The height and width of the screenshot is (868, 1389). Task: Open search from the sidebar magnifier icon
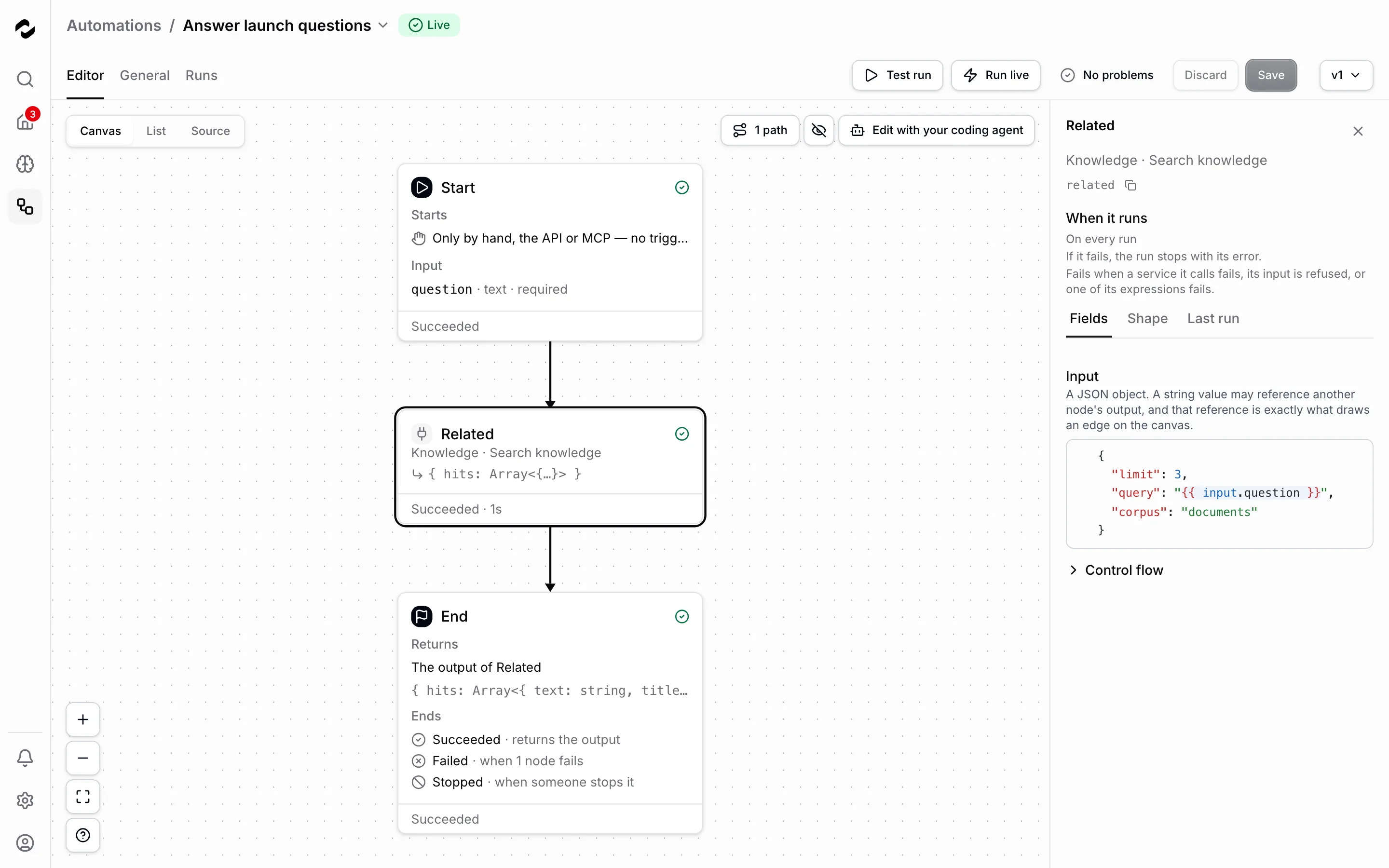(x=25, y=79)
